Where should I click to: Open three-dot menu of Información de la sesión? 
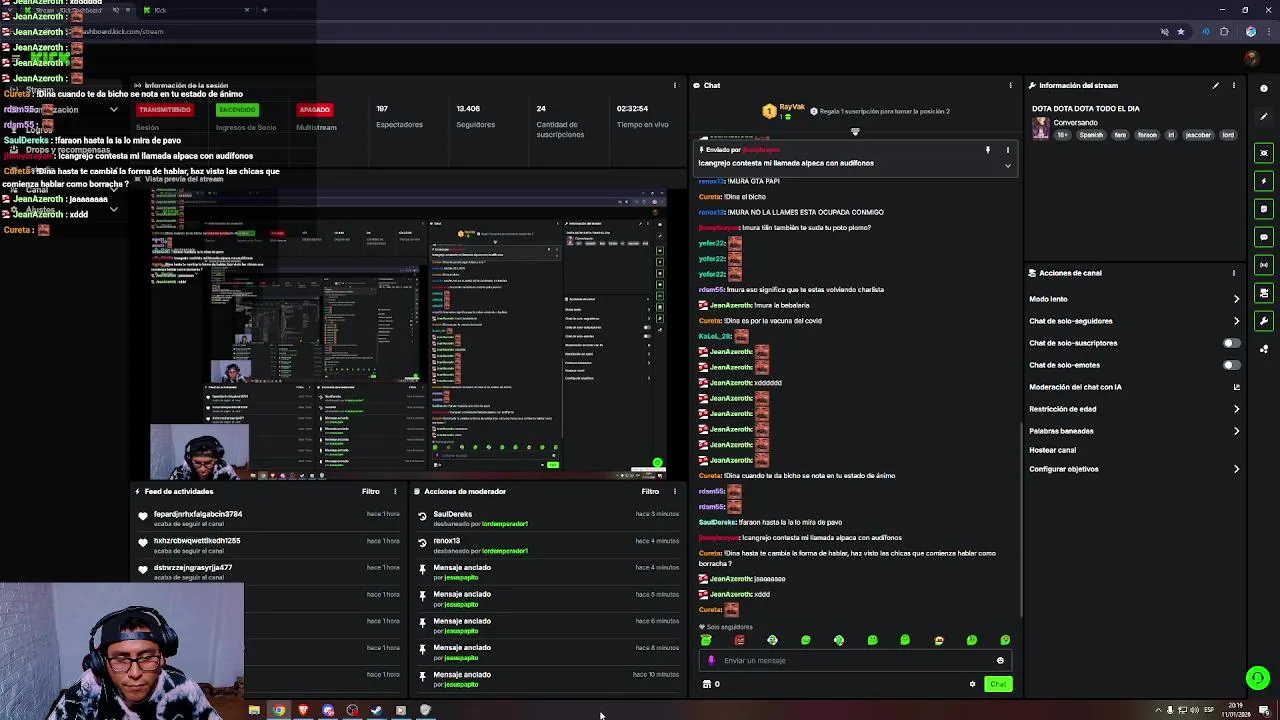pyautogui.click(x=675, y=86)
